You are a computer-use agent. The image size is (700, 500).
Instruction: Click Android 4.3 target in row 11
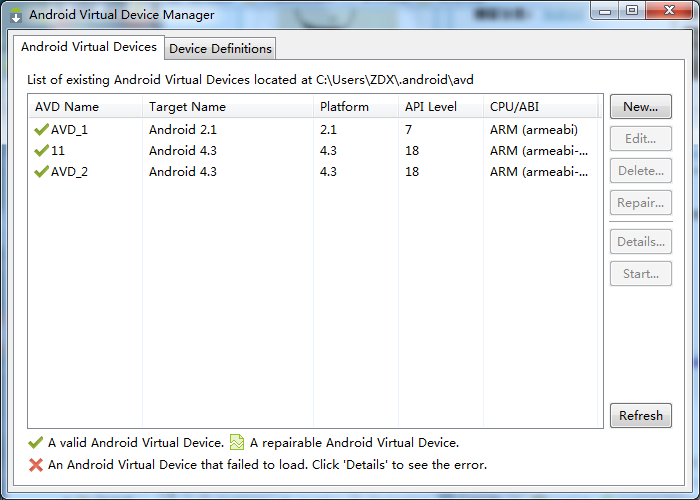[183, 151]
